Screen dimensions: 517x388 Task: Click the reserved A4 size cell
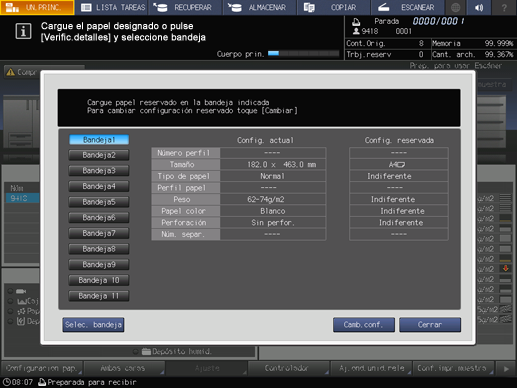[399, 164]
